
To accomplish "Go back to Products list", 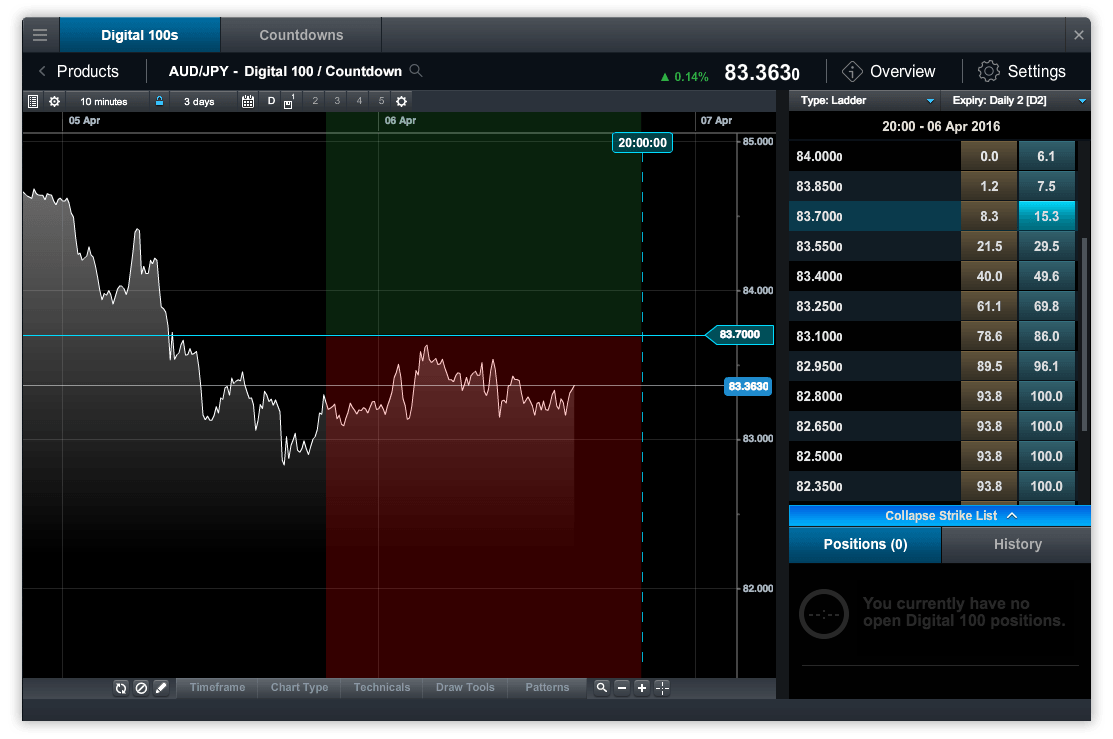I will (79, 71).
